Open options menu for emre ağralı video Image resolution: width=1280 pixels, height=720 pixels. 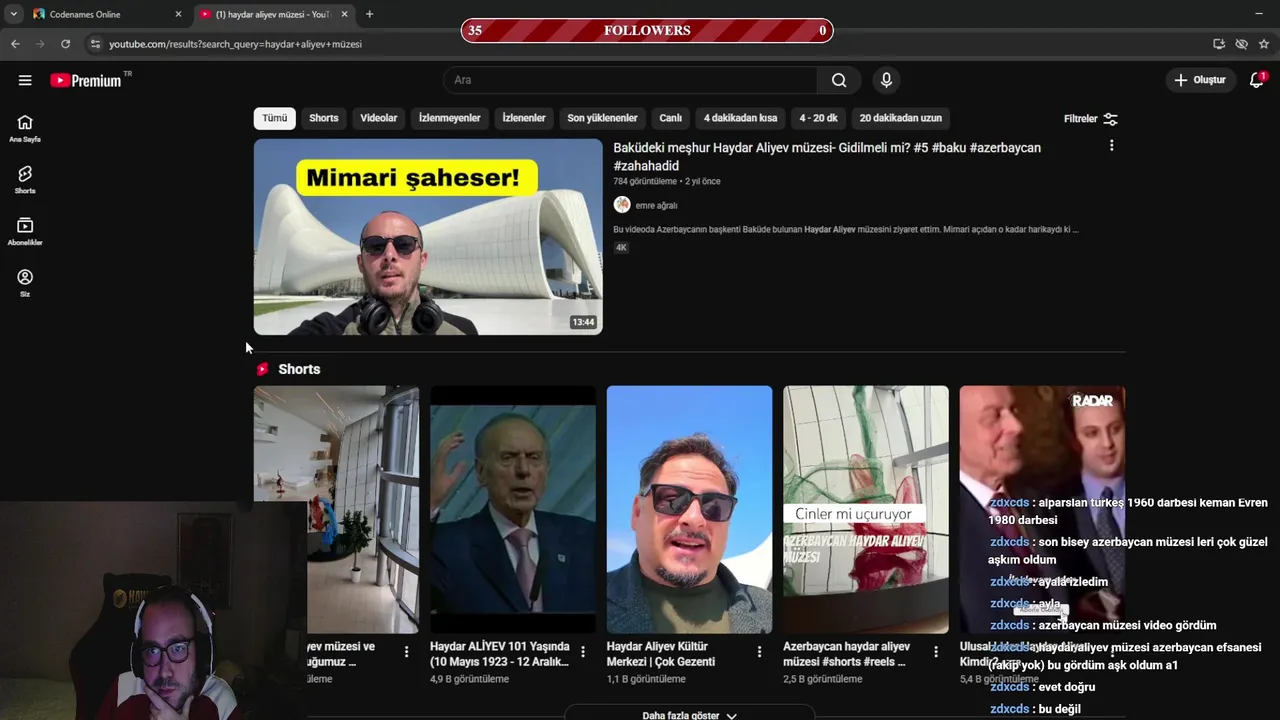1111,146
